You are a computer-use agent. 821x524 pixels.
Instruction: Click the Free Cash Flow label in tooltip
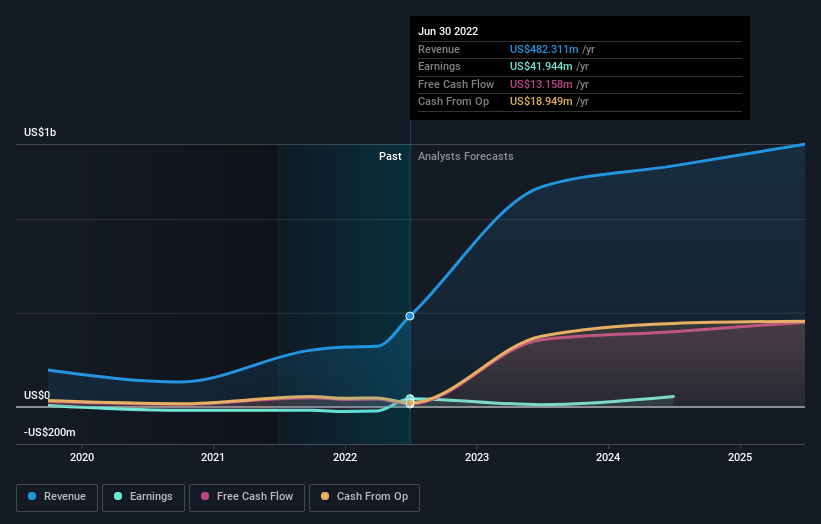pyautogui.click(x=456, y=84)
